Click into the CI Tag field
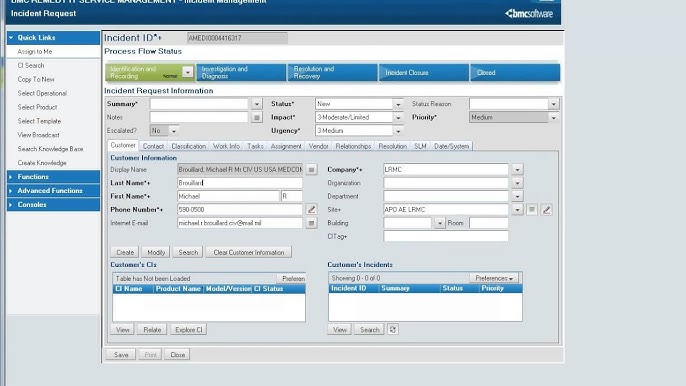 click(x=446, y=236)
